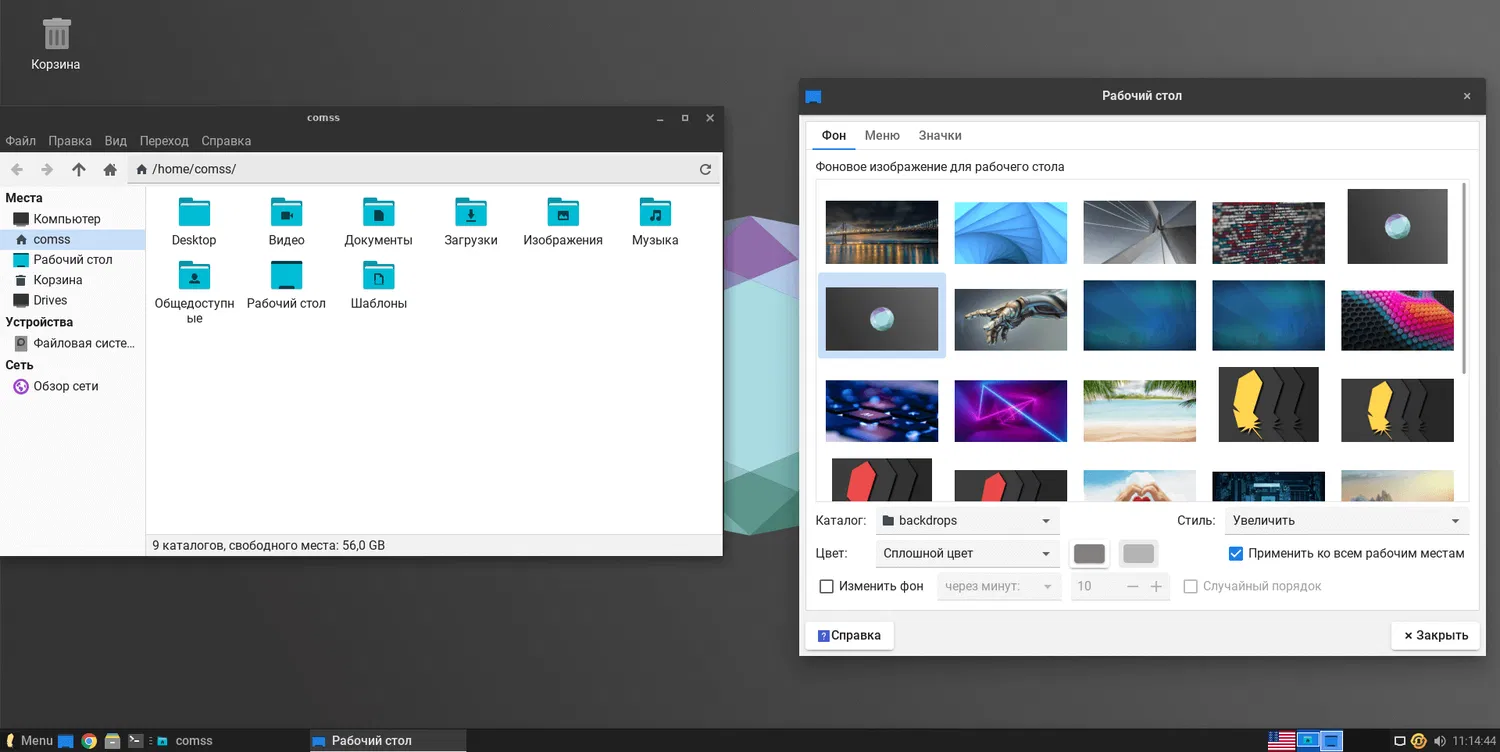The height and width of the screenshot is (752, 1500).
Task: Pick the first darker gray color swatch
Action: 1089,553
